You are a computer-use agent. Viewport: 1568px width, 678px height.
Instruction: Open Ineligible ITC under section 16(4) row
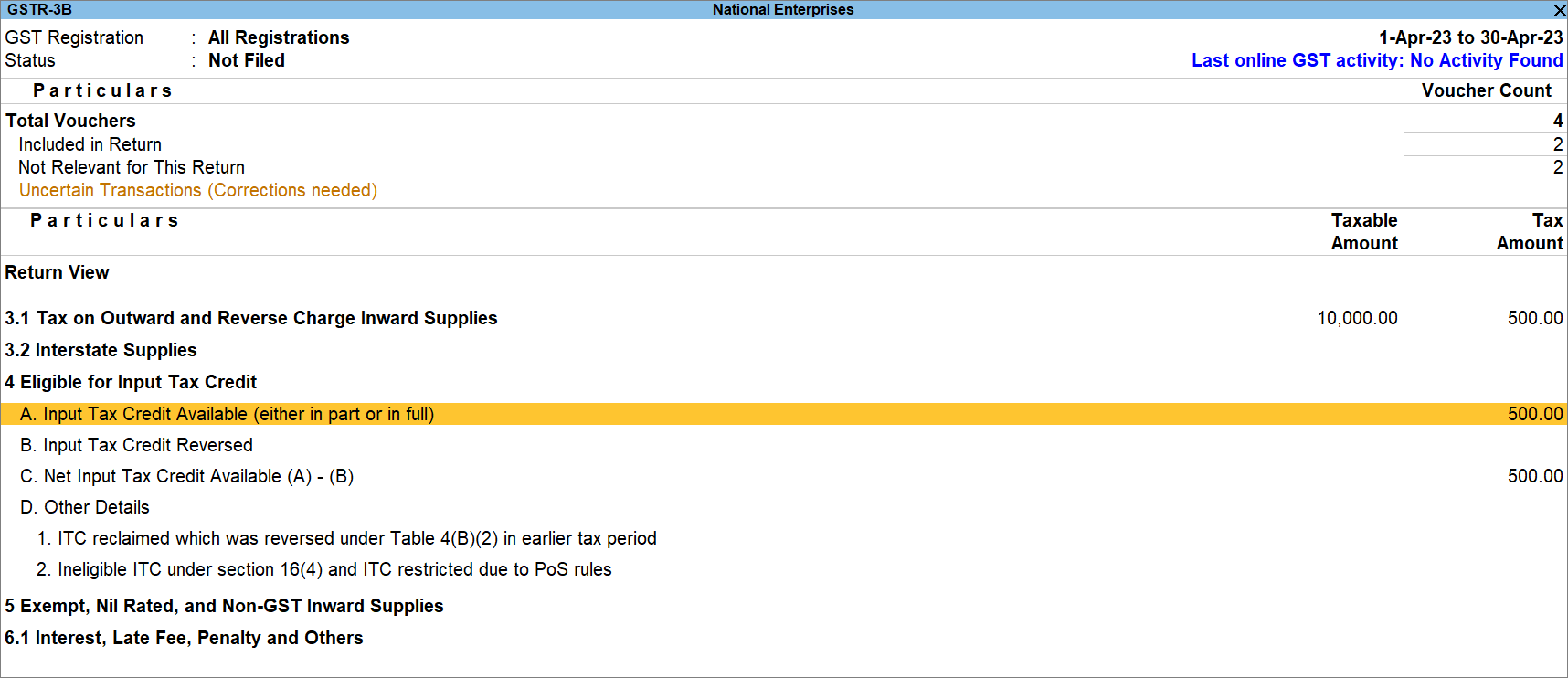[324, 569]
